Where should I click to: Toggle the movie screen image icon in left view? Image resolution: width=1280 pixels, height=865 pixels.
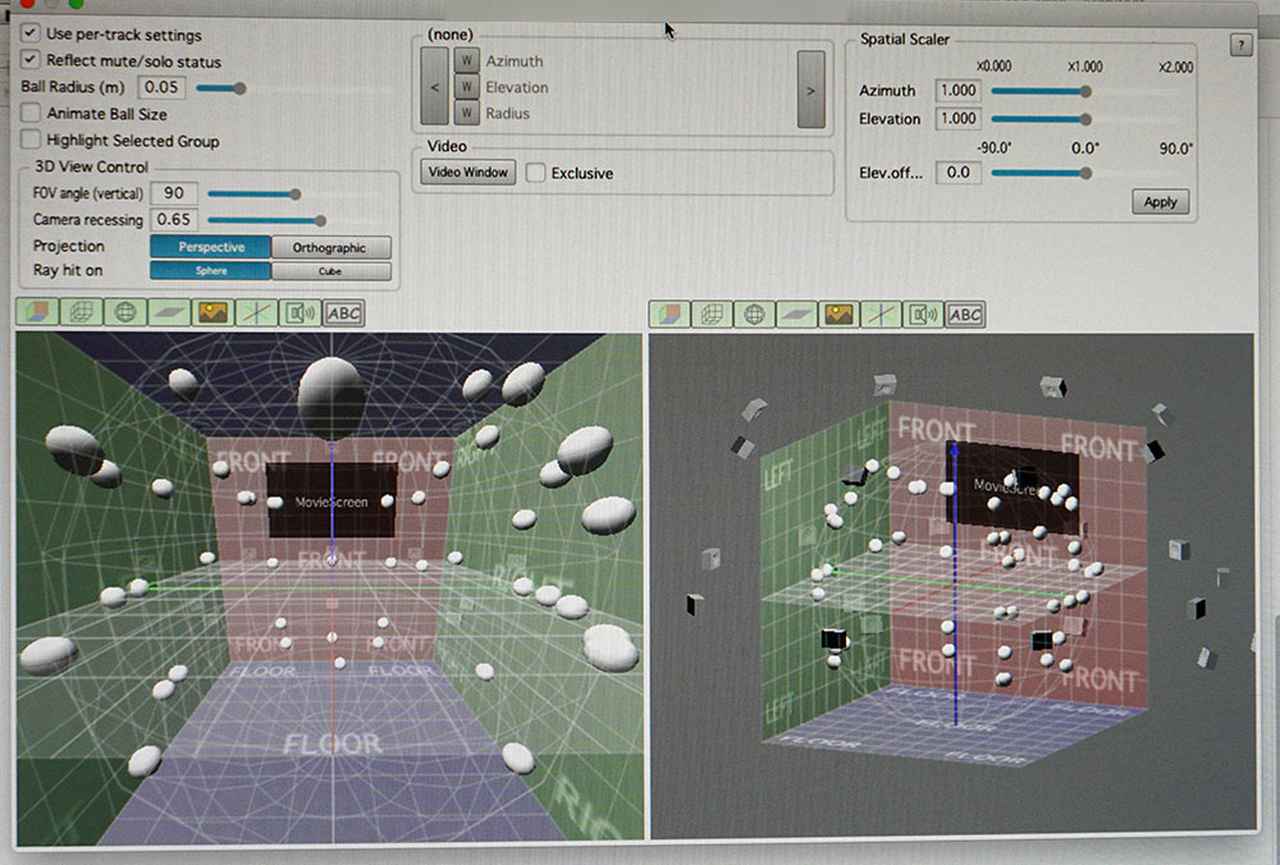212,313
